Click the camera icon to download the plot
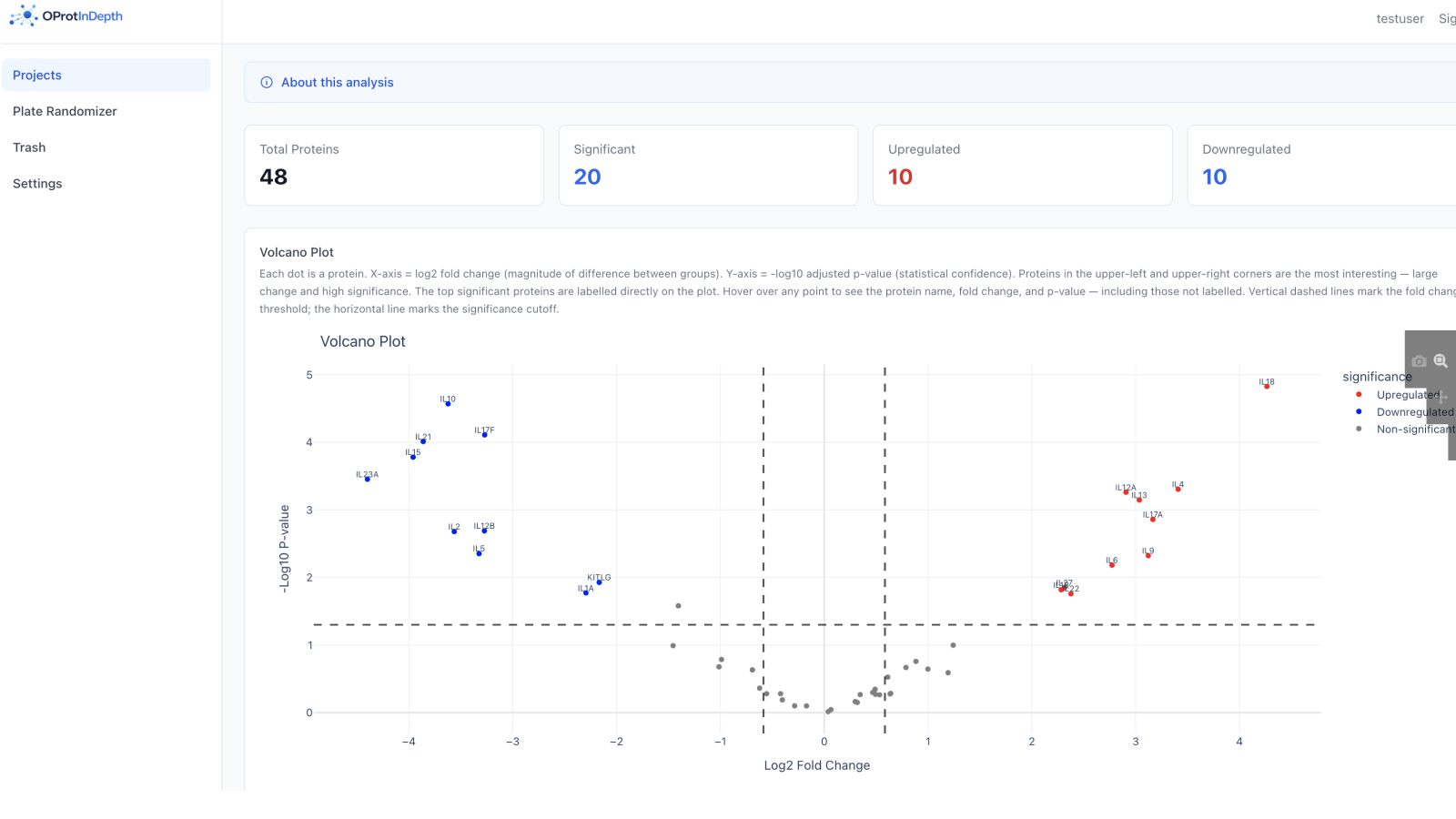1456x819 pixels. click(1417, 360)
